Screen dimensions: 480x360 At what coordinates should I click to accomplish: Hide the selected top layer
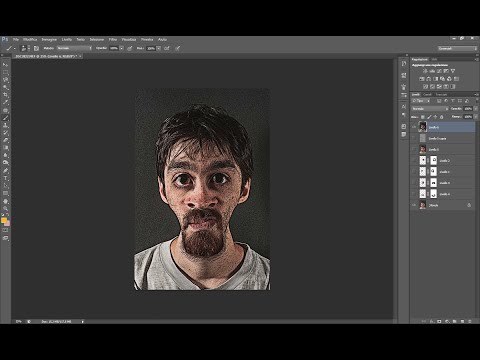pos(414,127)
